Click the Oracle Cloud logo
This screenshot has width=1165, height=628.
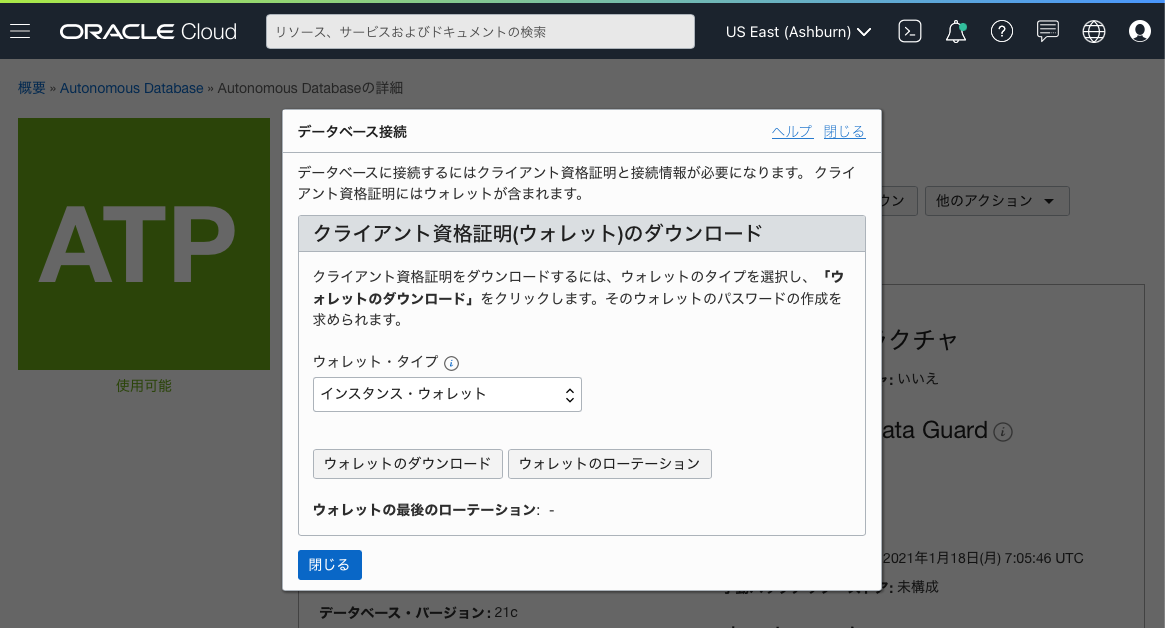click(x=148, y=31)
